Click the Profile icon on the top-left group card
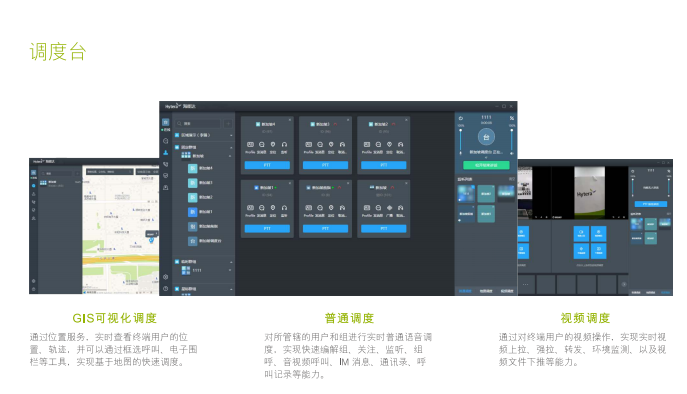Image resolution: width=687 pixels, height=394 pixels. point(250,145)
